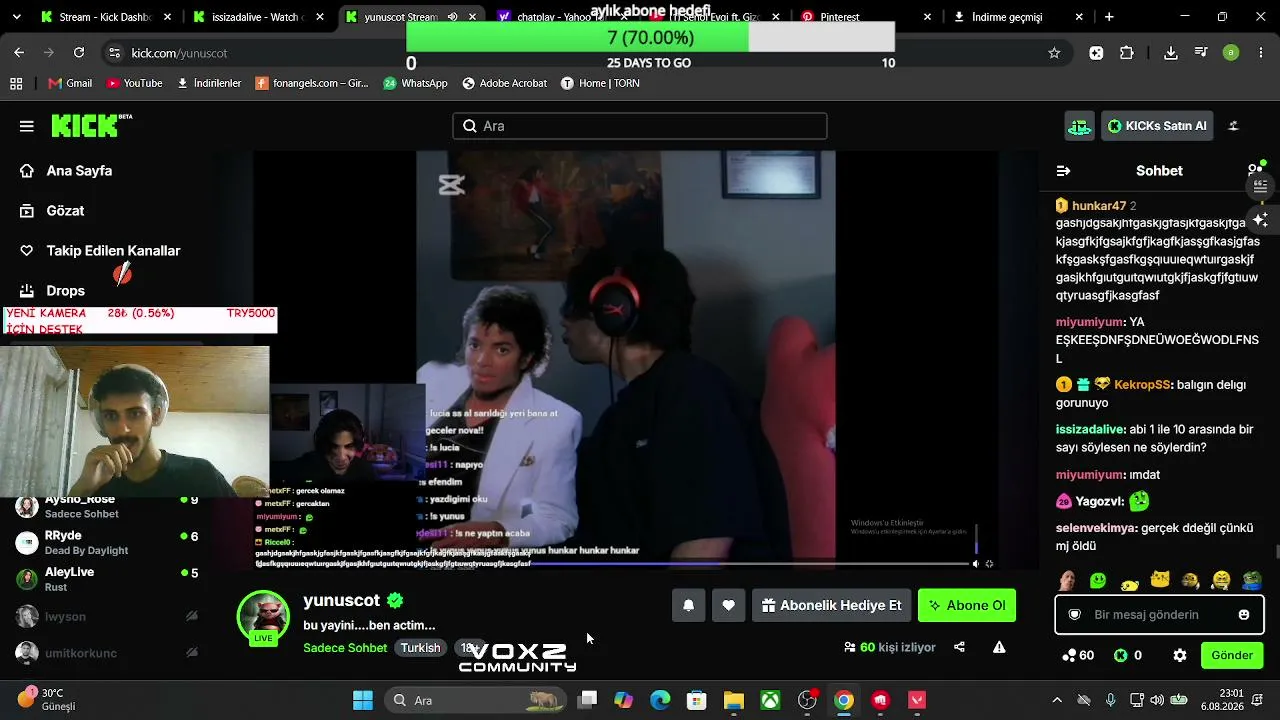The height and width of the screenshot is (720, 1280).
Task: Switch to issizadalive tab
Action: 256,17
